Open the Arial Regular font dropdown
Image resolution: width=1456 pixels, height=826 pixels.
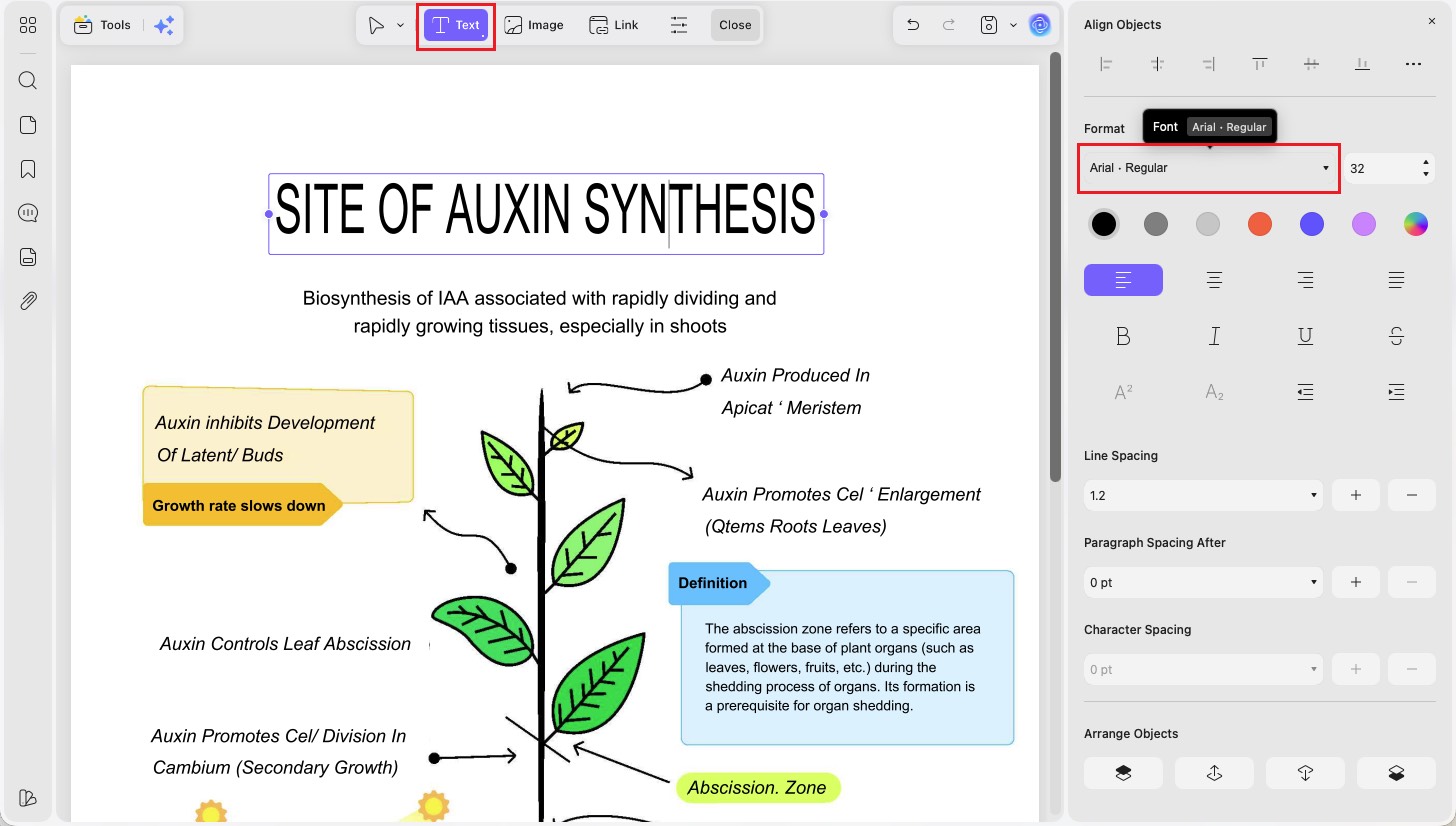pyautogui.click(x=1209, y=168)
